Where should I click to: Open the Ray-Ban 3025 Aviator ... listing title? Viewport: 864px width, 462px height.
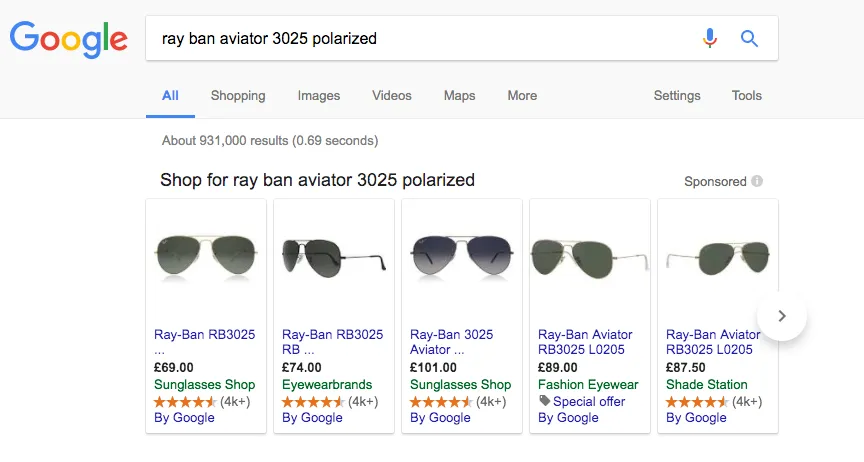451,342
